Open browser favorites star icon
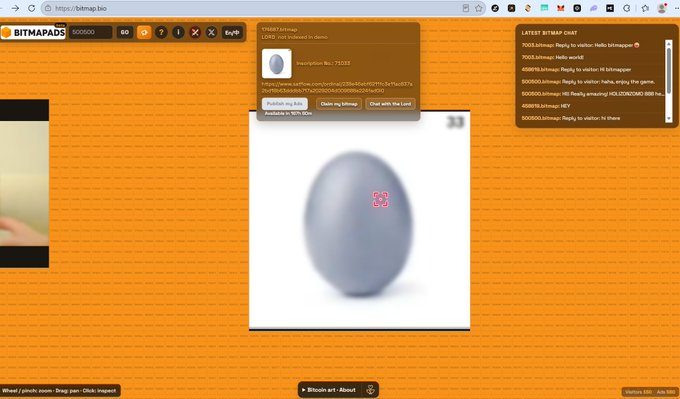This screenshot has width=680, height=399. [645, 8]
